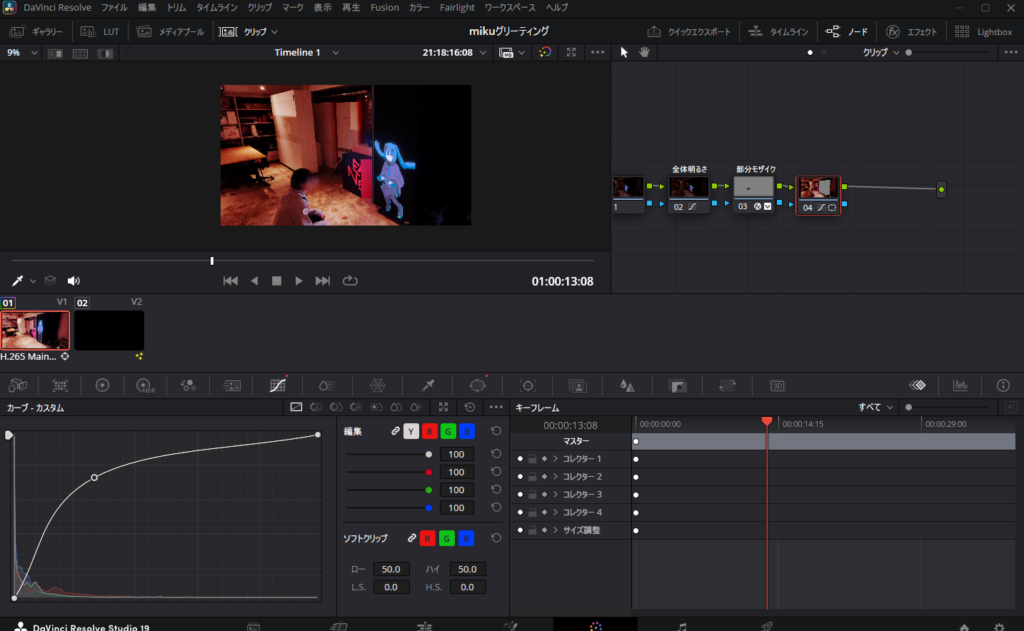The image size is (1024, 631).
Task: Open the RGB Mixer palette
Action: (188, 385)
